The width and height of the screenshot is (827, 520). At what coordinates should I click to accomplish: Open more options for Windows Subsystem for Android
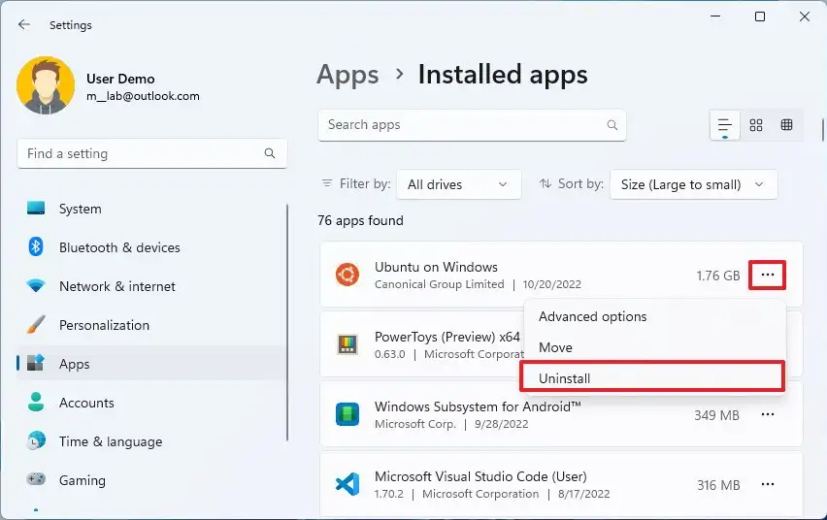(x=767, y=414)
